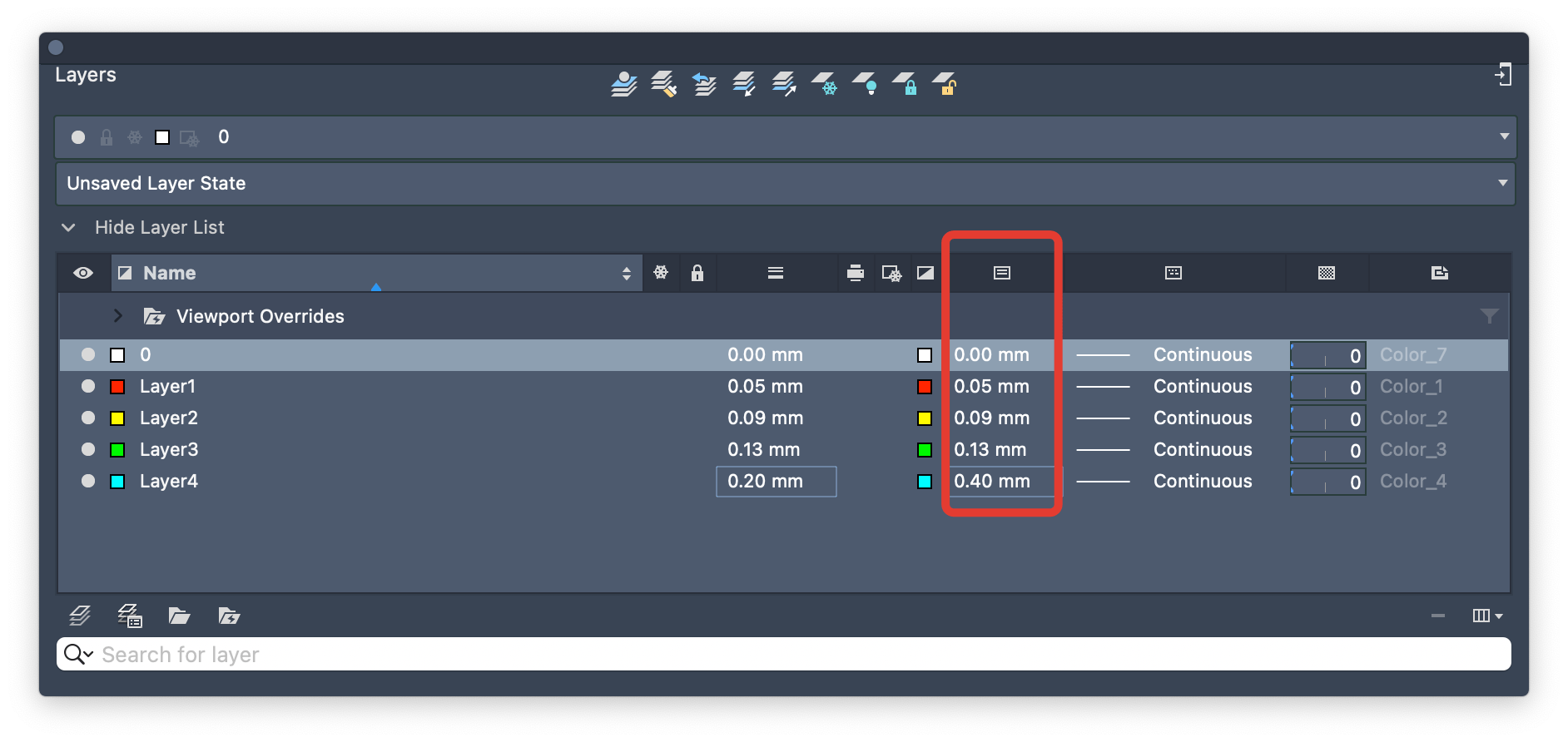Select the Layer Match brush tool
The height and width of the screenshot is (742, 1568).
pyautogui.click(x=663, y=84)
